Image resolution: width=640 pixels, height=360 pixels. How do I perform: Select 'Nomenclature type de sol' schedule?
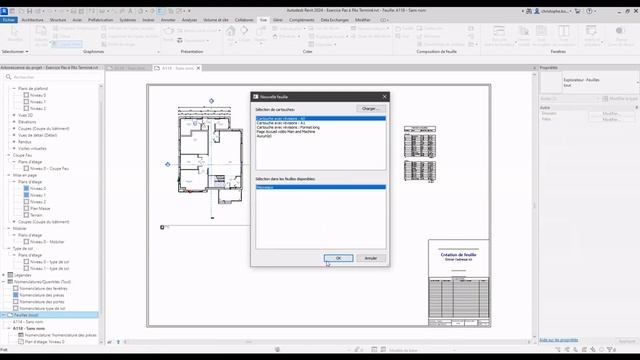[x=42, y=308]
